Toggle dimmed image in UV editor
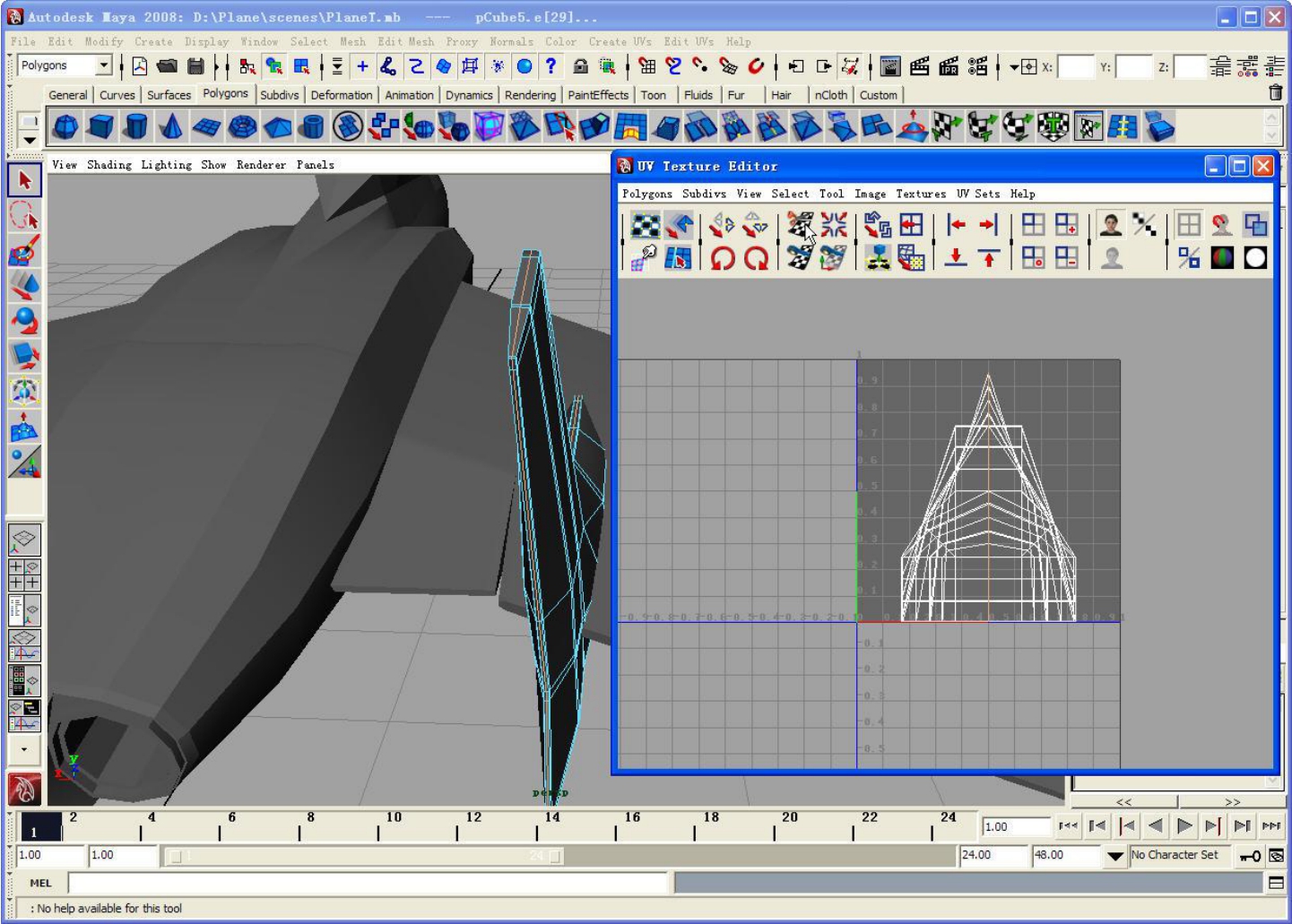 click(x=1111, y=259)
